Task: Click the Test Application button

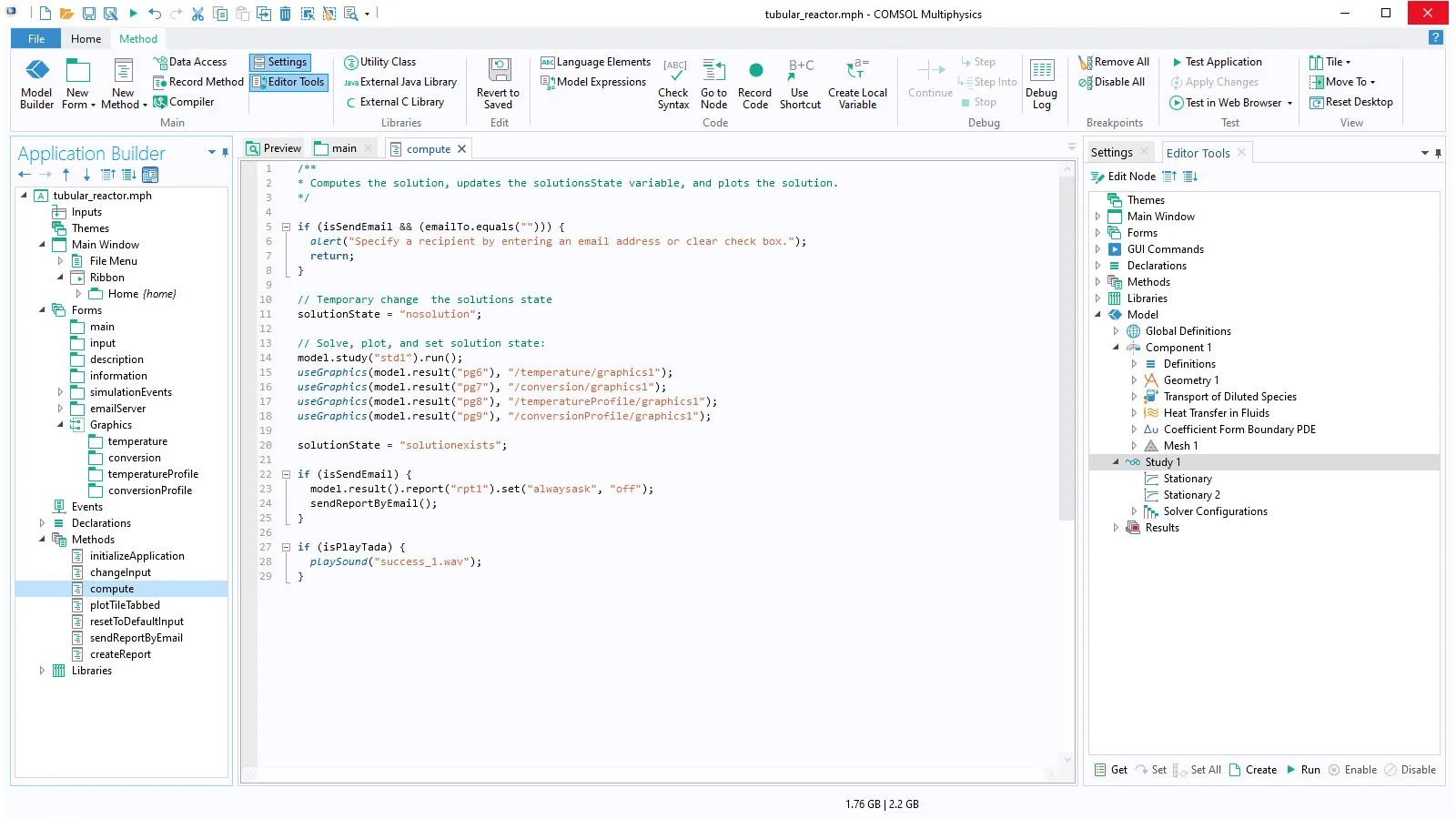Action: point(1222,62)
